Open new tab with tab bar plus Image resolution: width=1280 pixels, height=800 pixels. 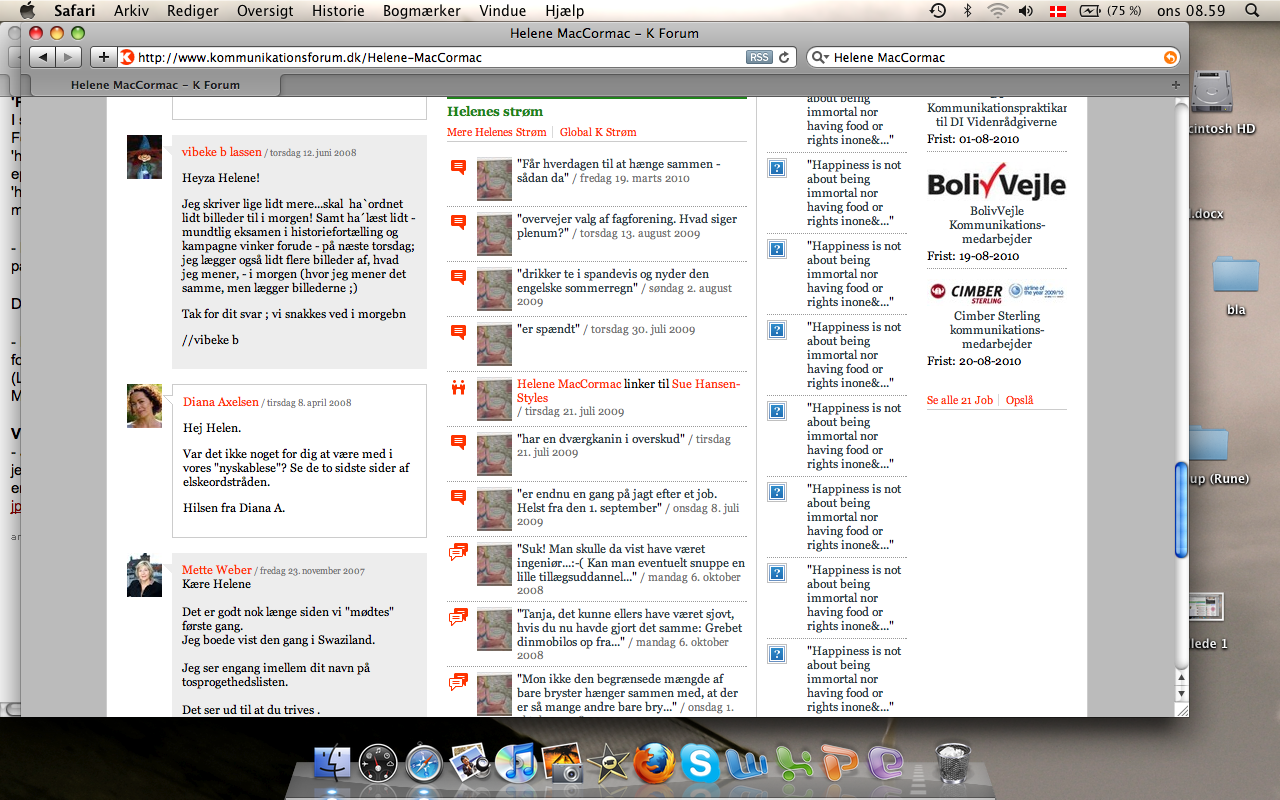coord(1175,85)
